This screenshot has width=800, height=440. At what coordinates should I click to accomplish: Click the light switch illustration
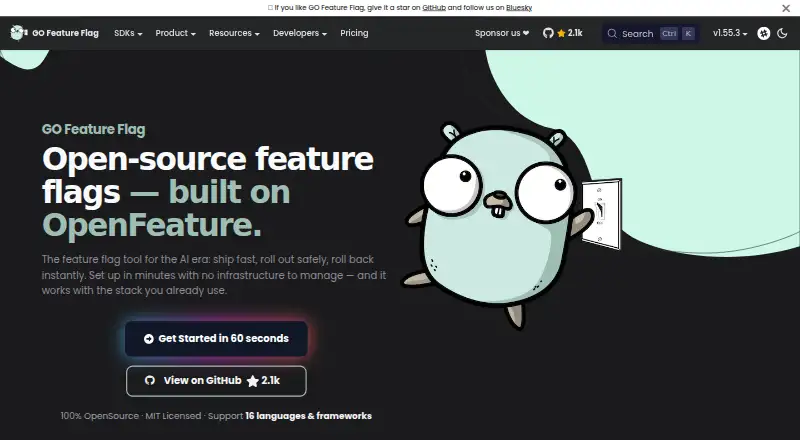coord(602,214)
